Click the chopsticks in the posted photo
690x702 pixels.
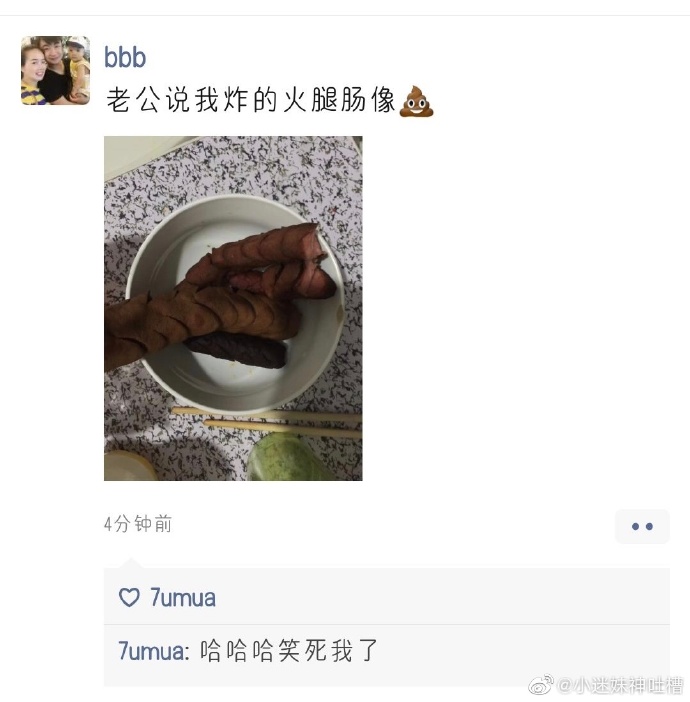point(267,421)
